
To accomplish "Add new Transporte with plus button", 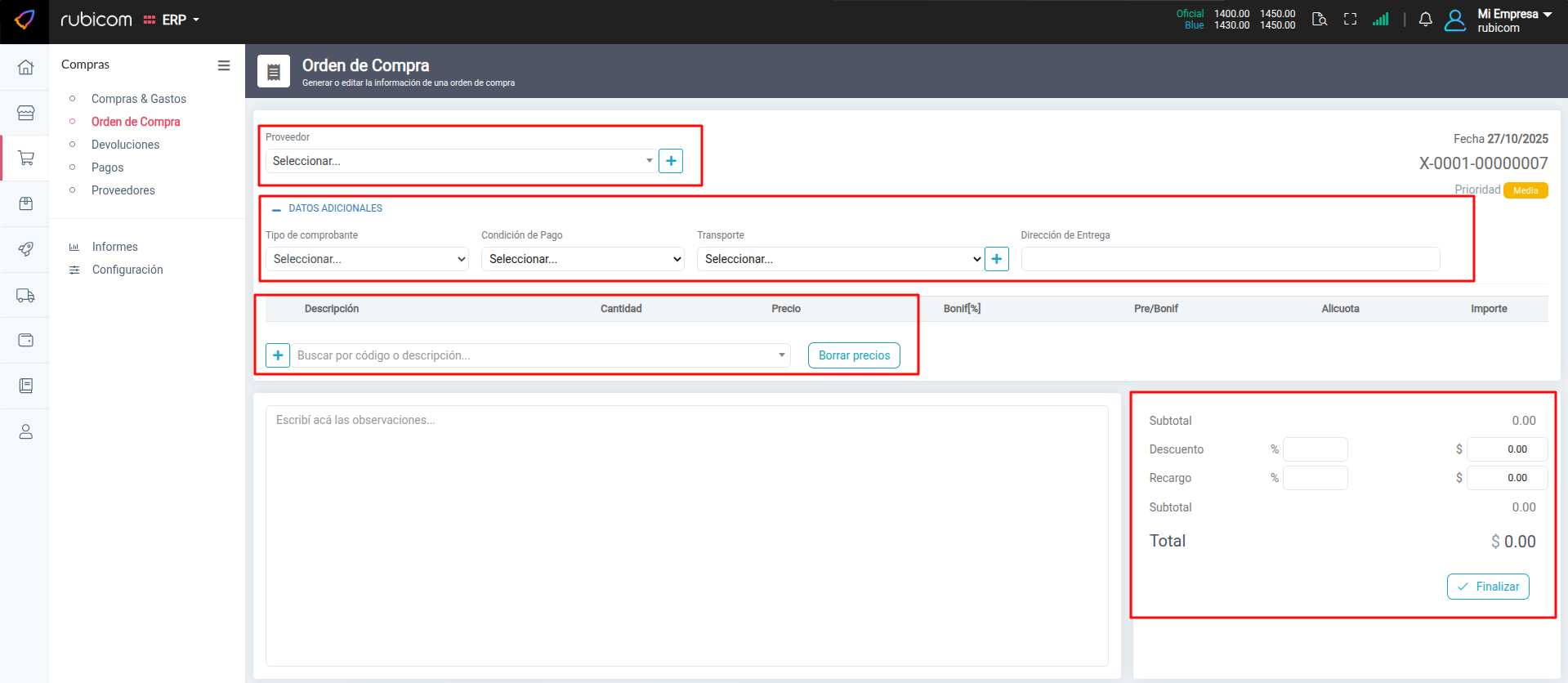I will coord(996,259).
